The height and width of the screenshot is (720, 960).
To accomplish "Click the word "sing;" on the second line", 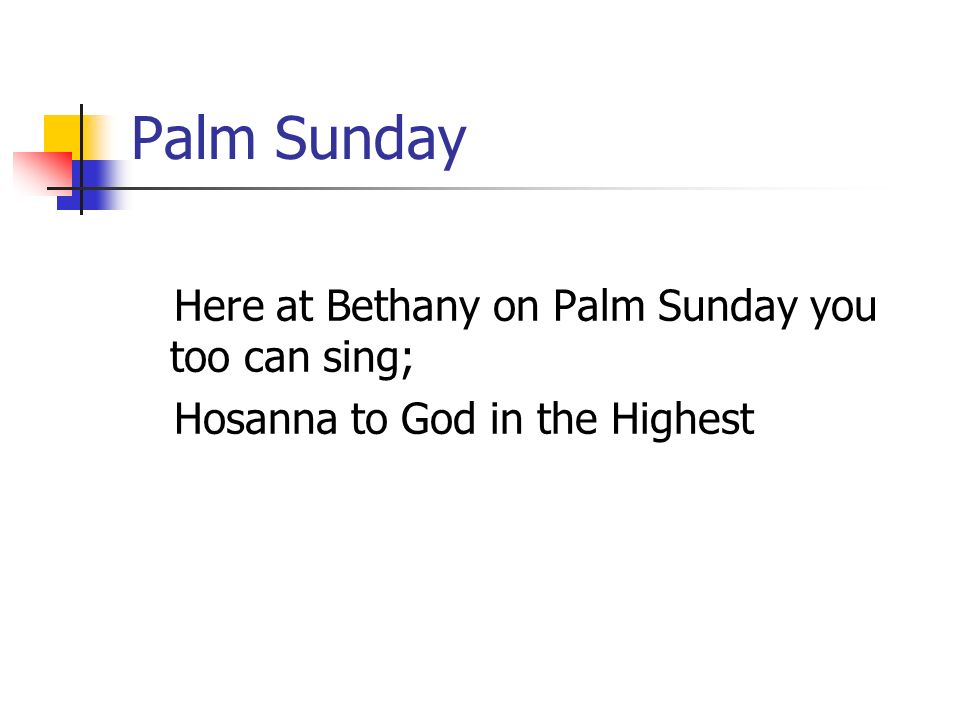I will 368,361.
